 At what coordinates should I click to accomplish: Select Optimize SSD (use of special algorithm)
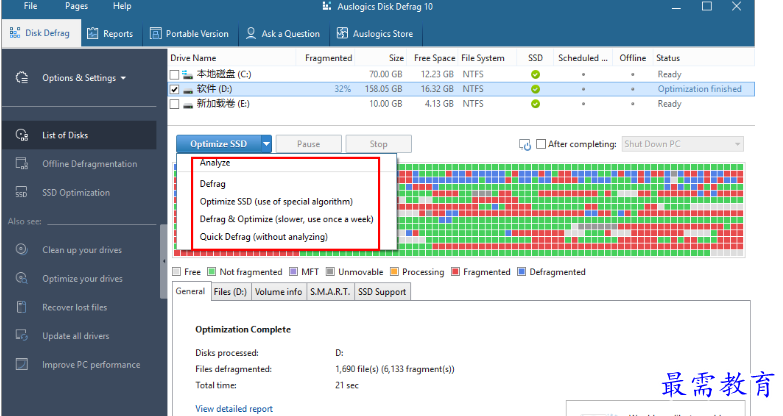(276, 202)
